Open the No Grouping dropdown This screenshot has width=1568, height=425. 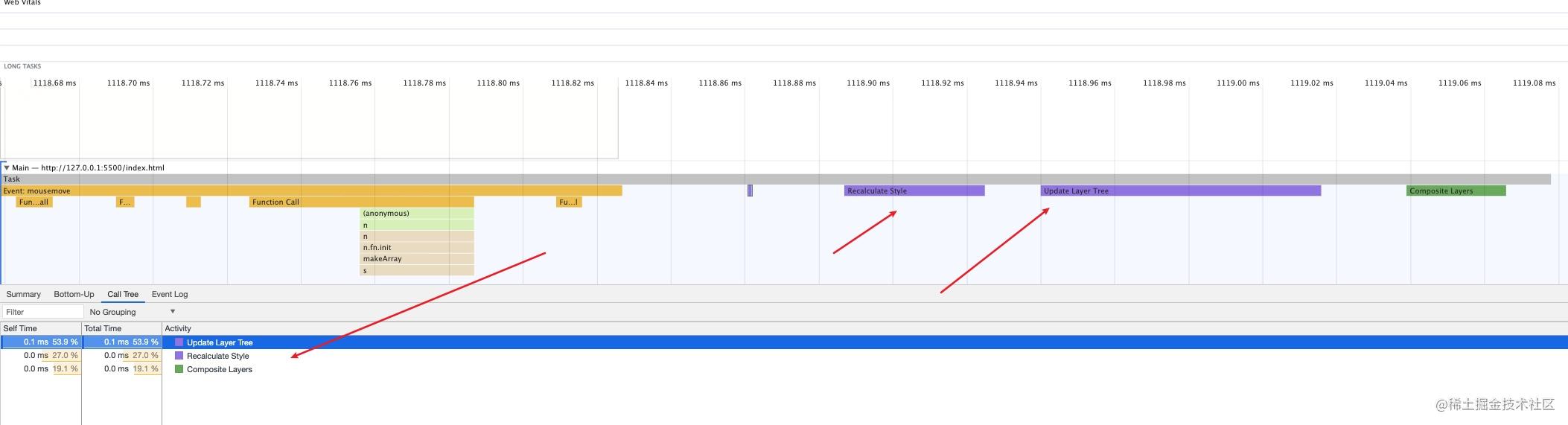click(x=132, y=312)
